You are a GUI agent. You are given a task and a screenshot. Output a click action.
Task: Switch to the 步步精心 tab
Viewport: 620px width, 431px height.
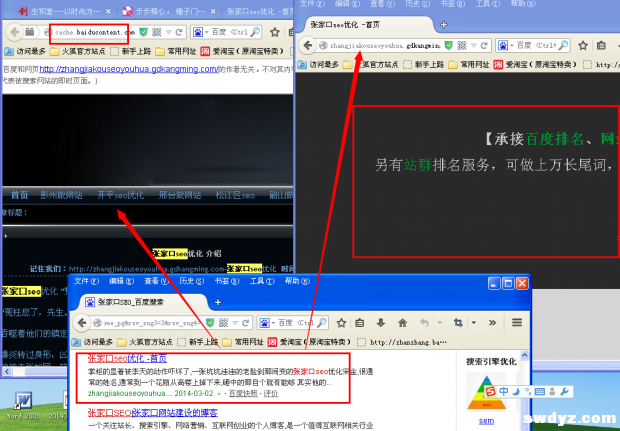[170, 11]
